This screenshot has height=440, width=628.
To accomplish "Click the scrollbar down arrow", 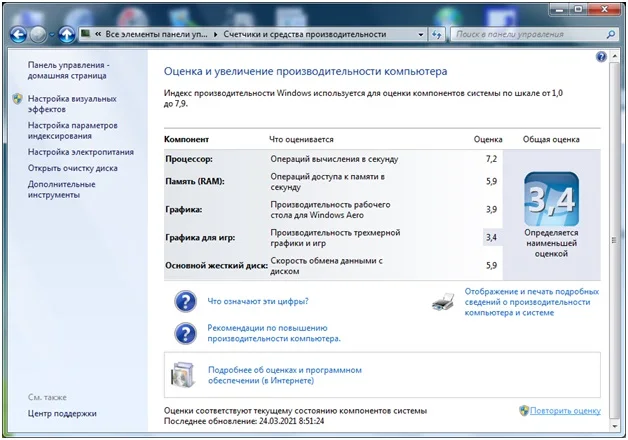I will point(614,426).
